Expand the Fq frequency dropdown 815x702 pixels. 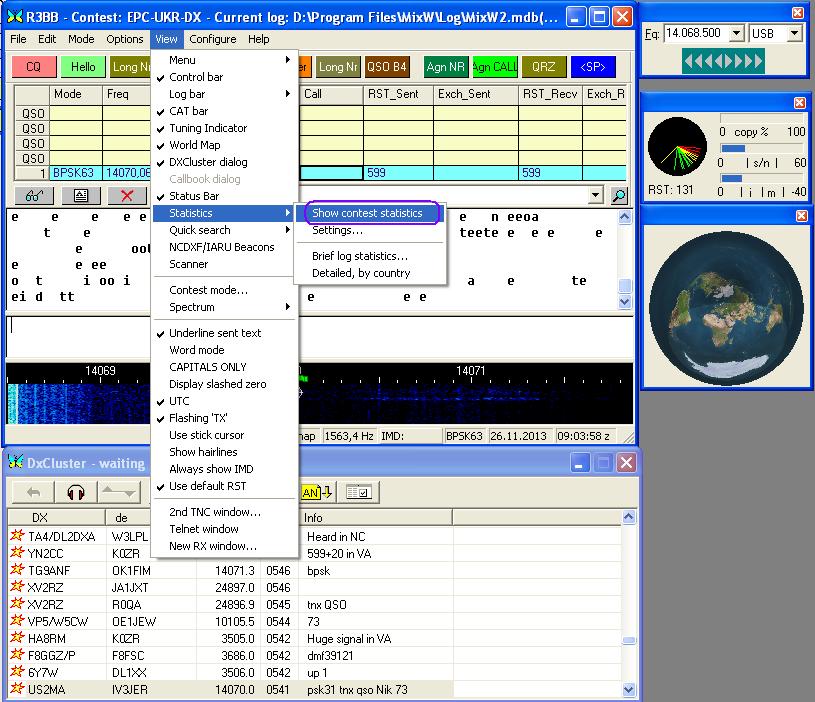pyautogui.click(x=736, y=34)
